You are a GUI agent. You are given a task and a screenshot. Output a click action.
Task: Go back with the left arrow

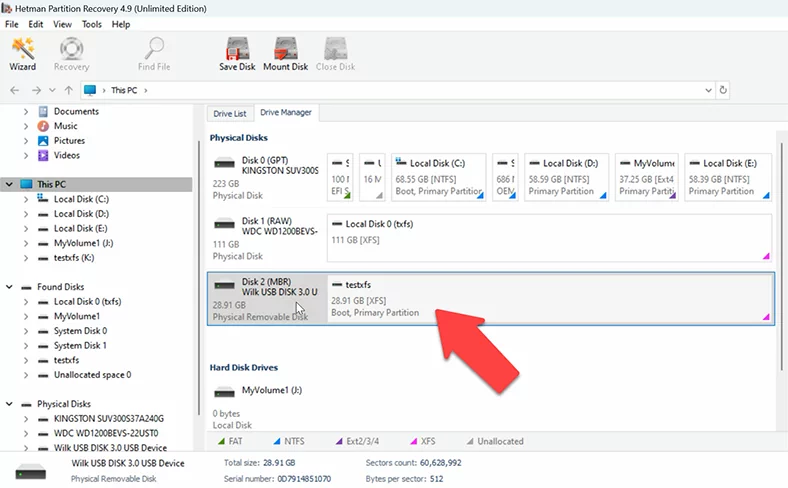coord(15,90)
